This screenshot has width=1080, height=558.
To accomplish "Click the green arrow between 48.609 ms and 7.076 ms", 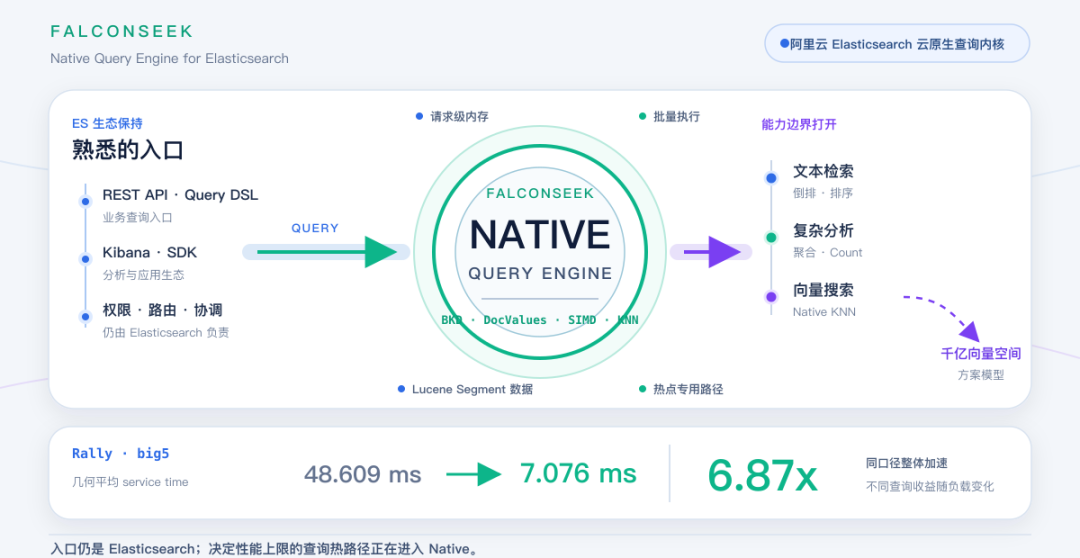I will (475, 474).
